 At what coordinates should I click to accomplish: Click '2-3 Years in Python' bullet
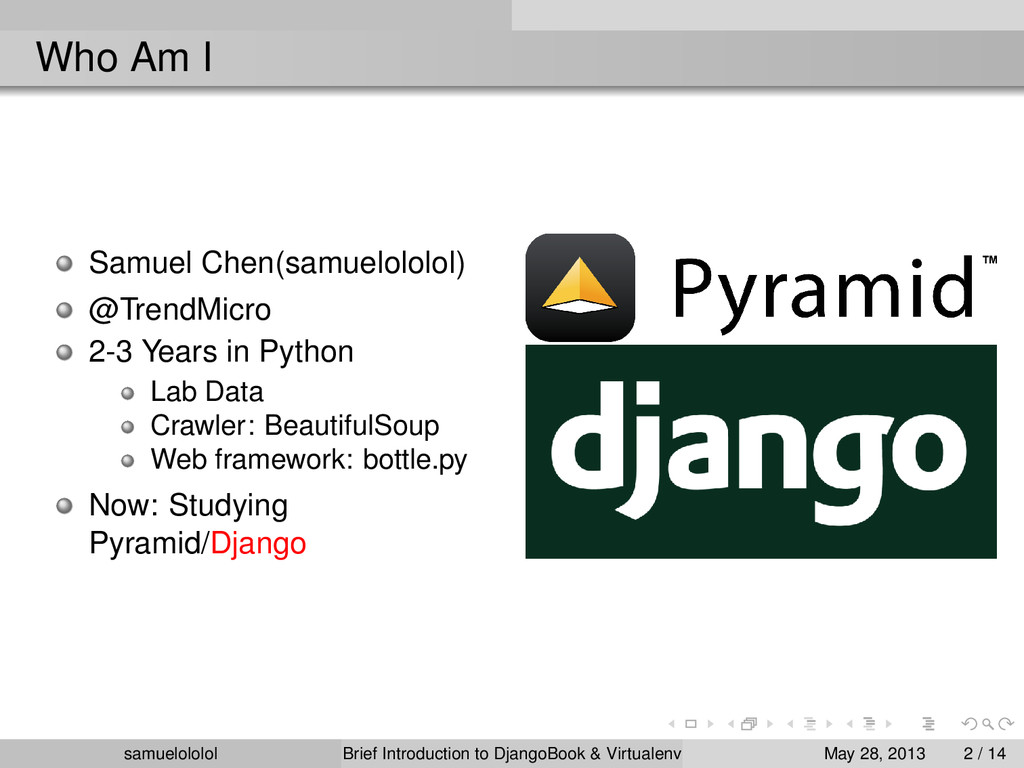[x=221, y=352]
